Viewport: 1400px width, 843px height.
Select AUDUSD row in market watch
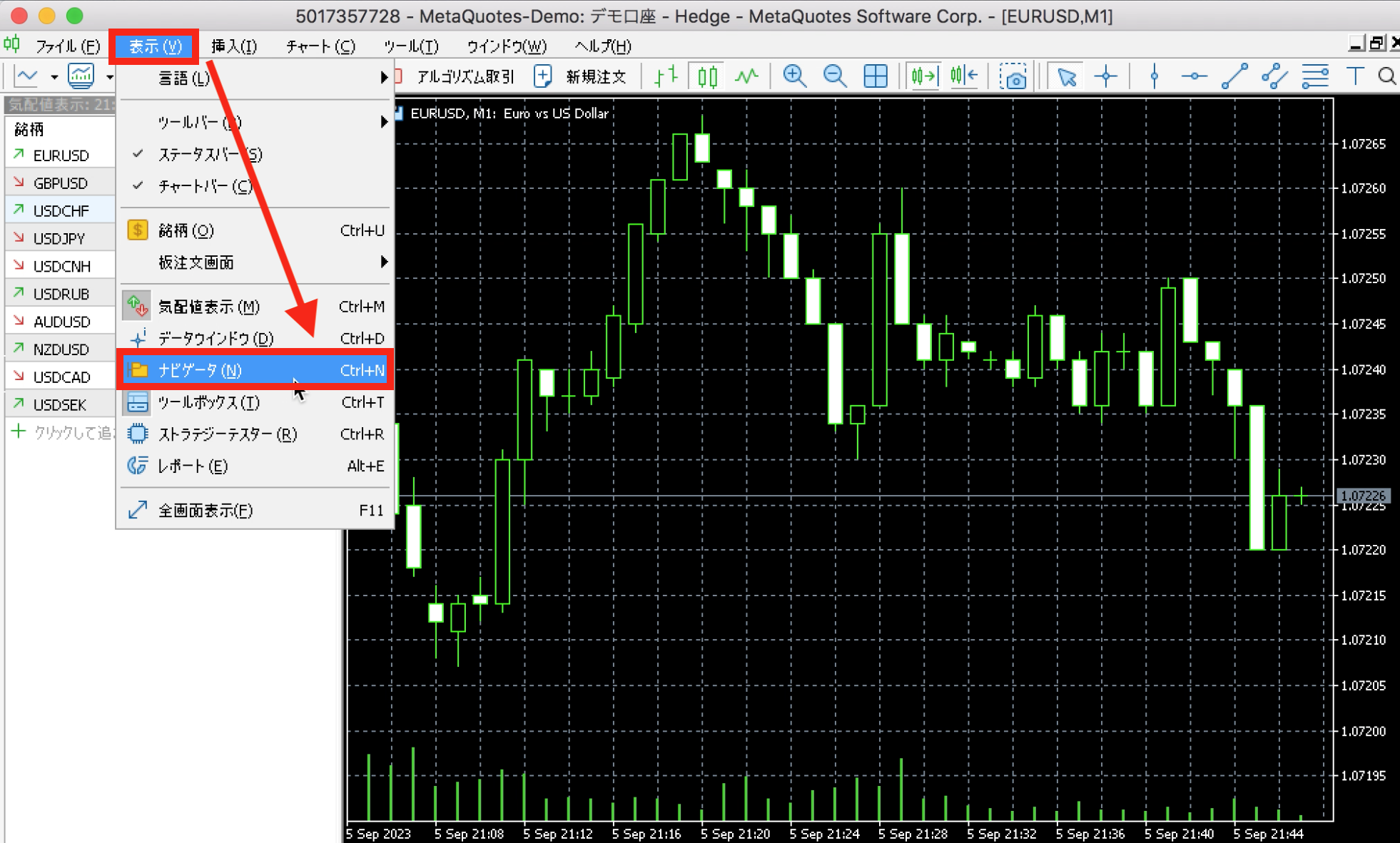click(x=60, y=322)
